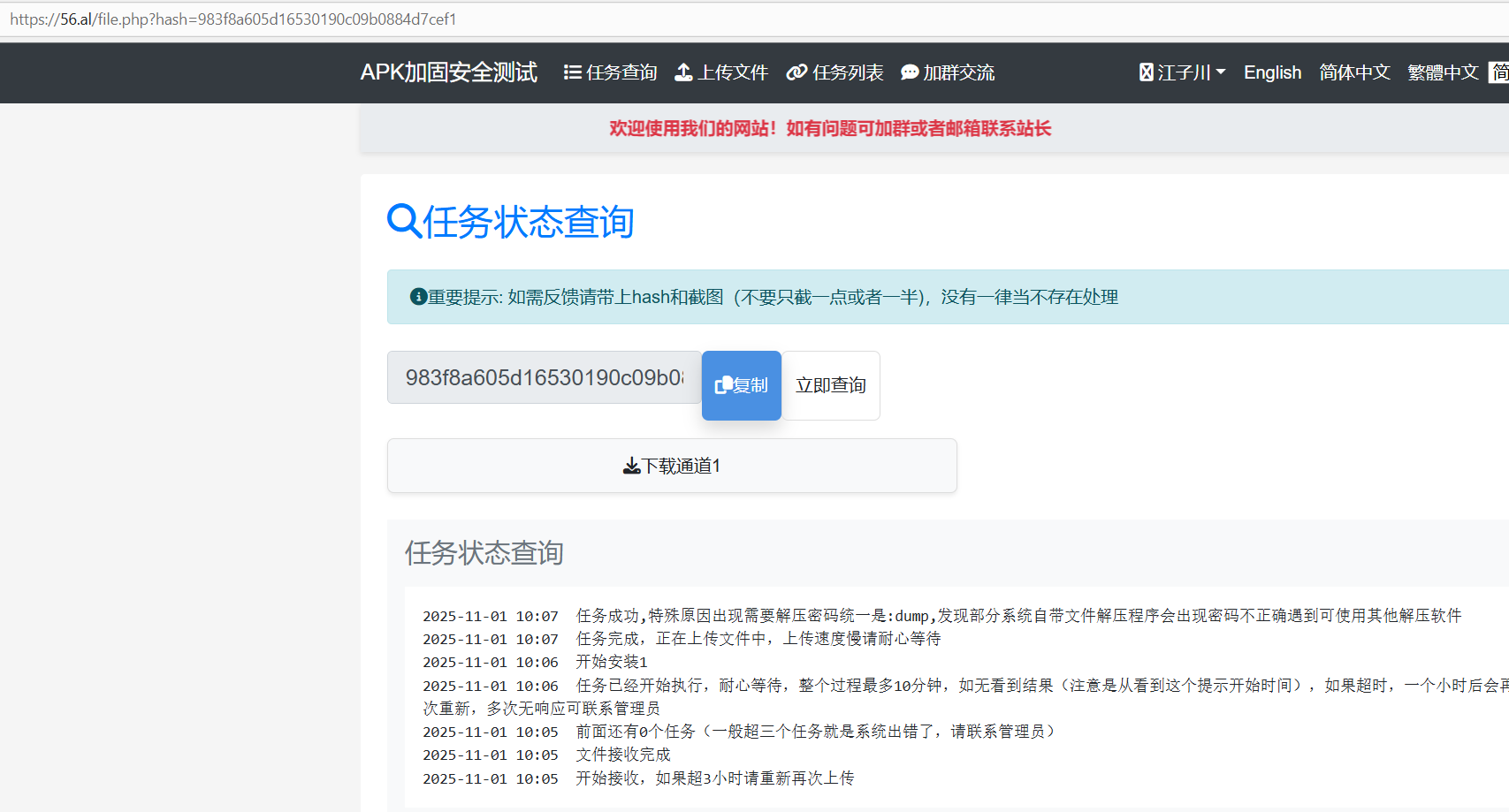The height and width of the screenshot is (812, 1509).
Task: Open the 任务列表 navigation item
Action: pos(835,72)
